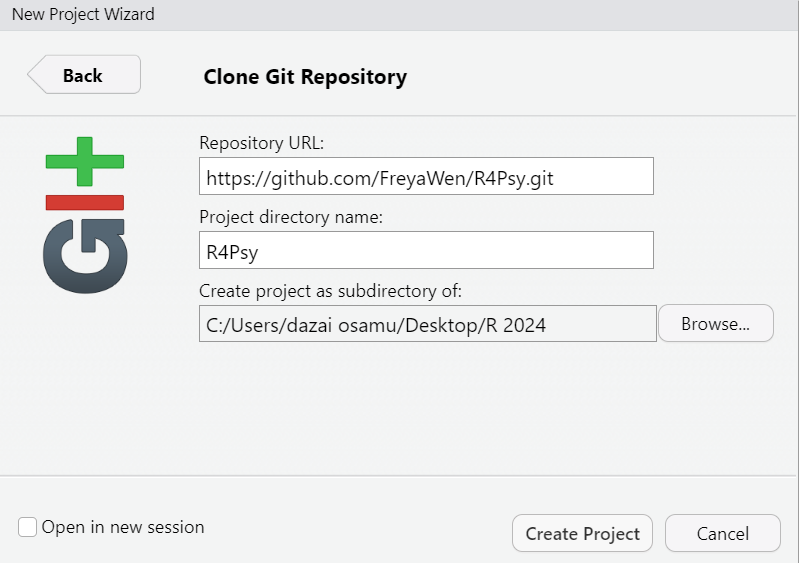
Task: Go back using the Back button label
Action: click(x=83, y=75)
